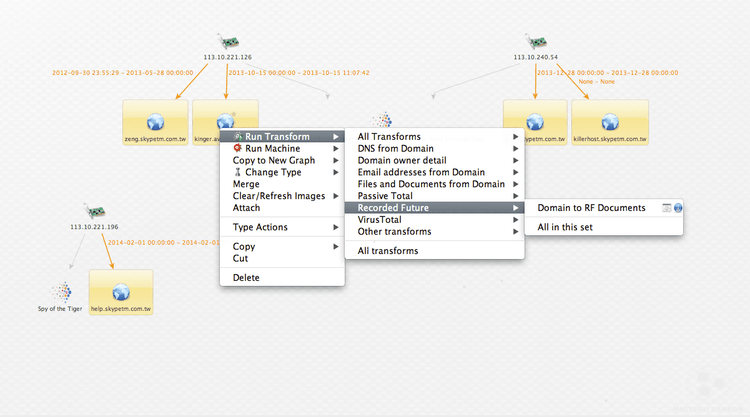This screenshot has height=417, width=750.
Task: Select Copy to New Graph
Action: coord(273,160)
